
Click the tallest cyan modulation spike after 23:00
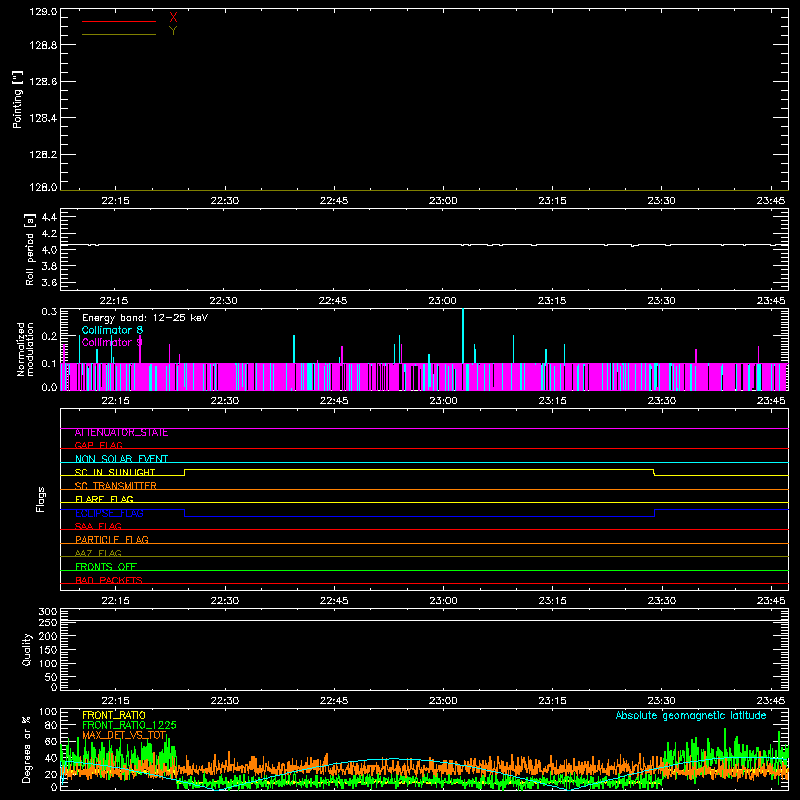463,336
